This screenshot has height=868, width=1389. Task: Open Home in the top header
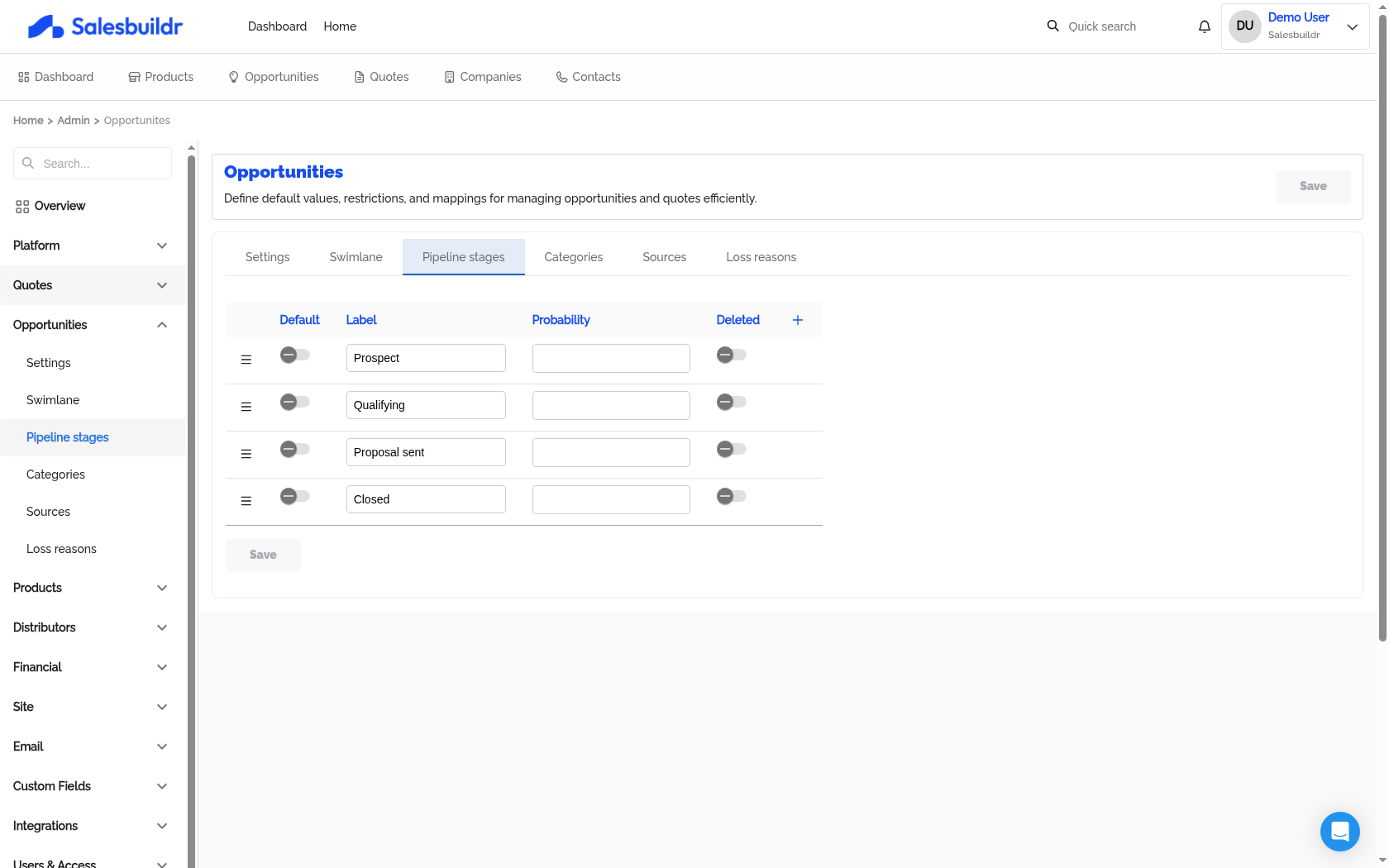point(340,26)
